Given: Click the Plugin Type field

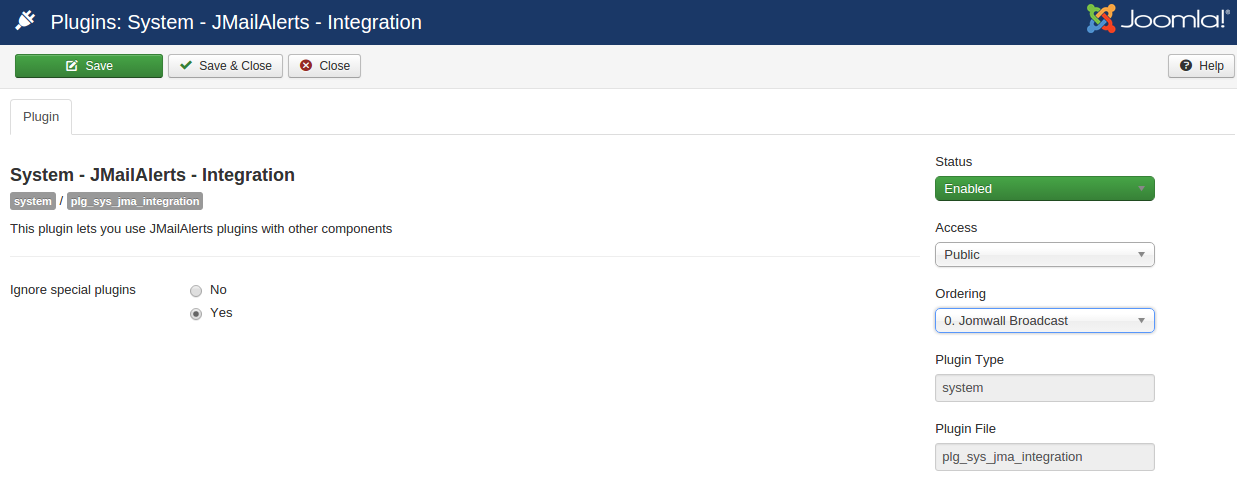Looking at the screenshot, I should coord(1045,388).
